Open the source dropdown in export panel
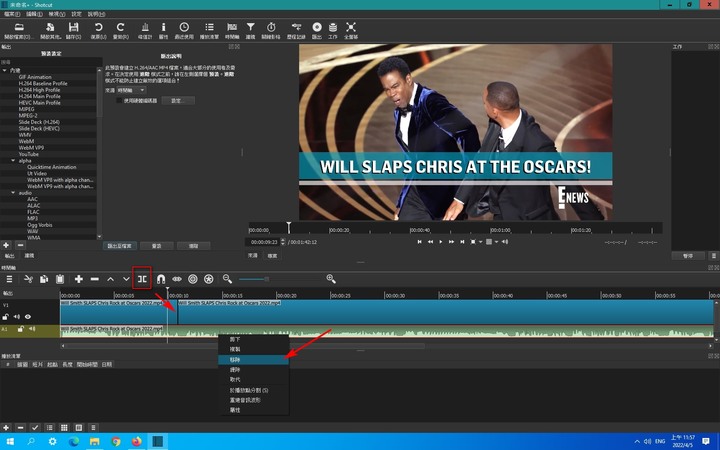Screen dimensions: 720x450 [132, 90]
